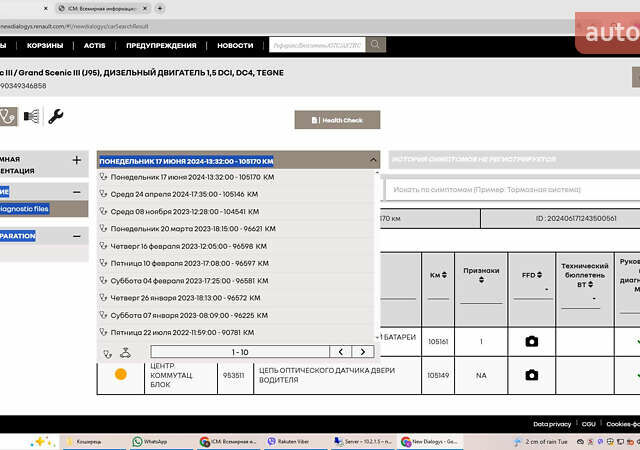
Task: Collapse the session date dropdown
Action: click(373, 160)
